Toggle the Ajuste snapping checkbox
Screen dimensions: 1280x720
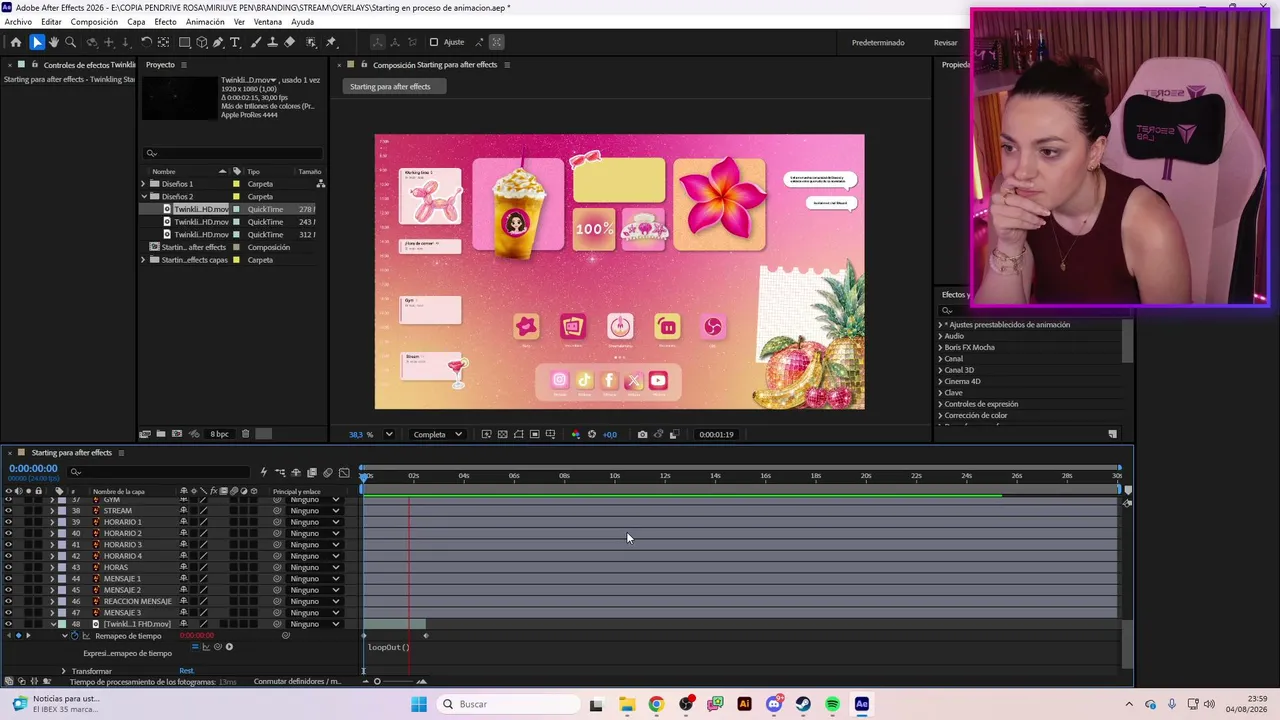pos(434,42)
